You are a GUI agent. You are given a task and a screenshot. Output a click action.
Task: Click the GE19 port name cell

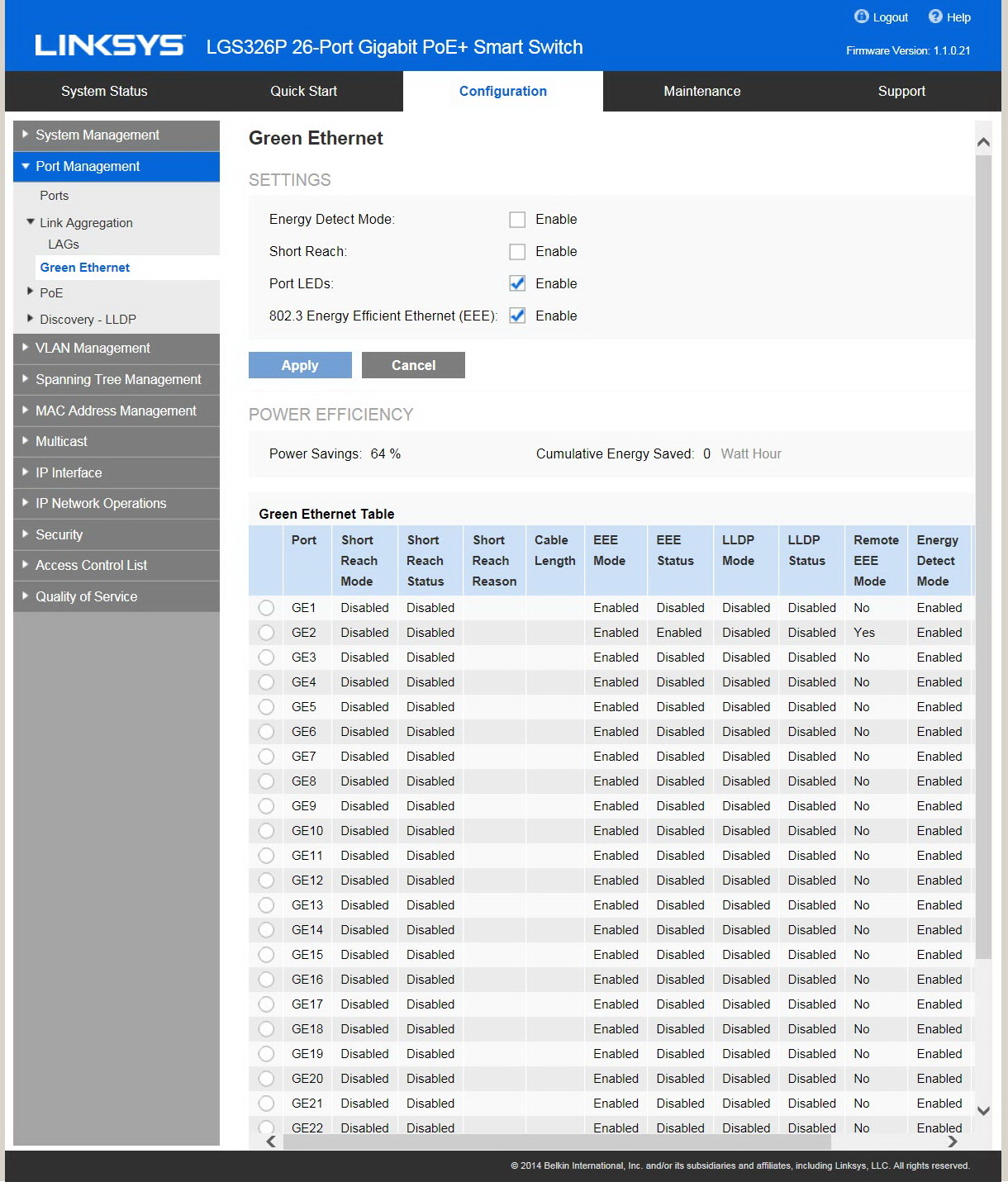pyautogui.click(x=307, y=1054)
